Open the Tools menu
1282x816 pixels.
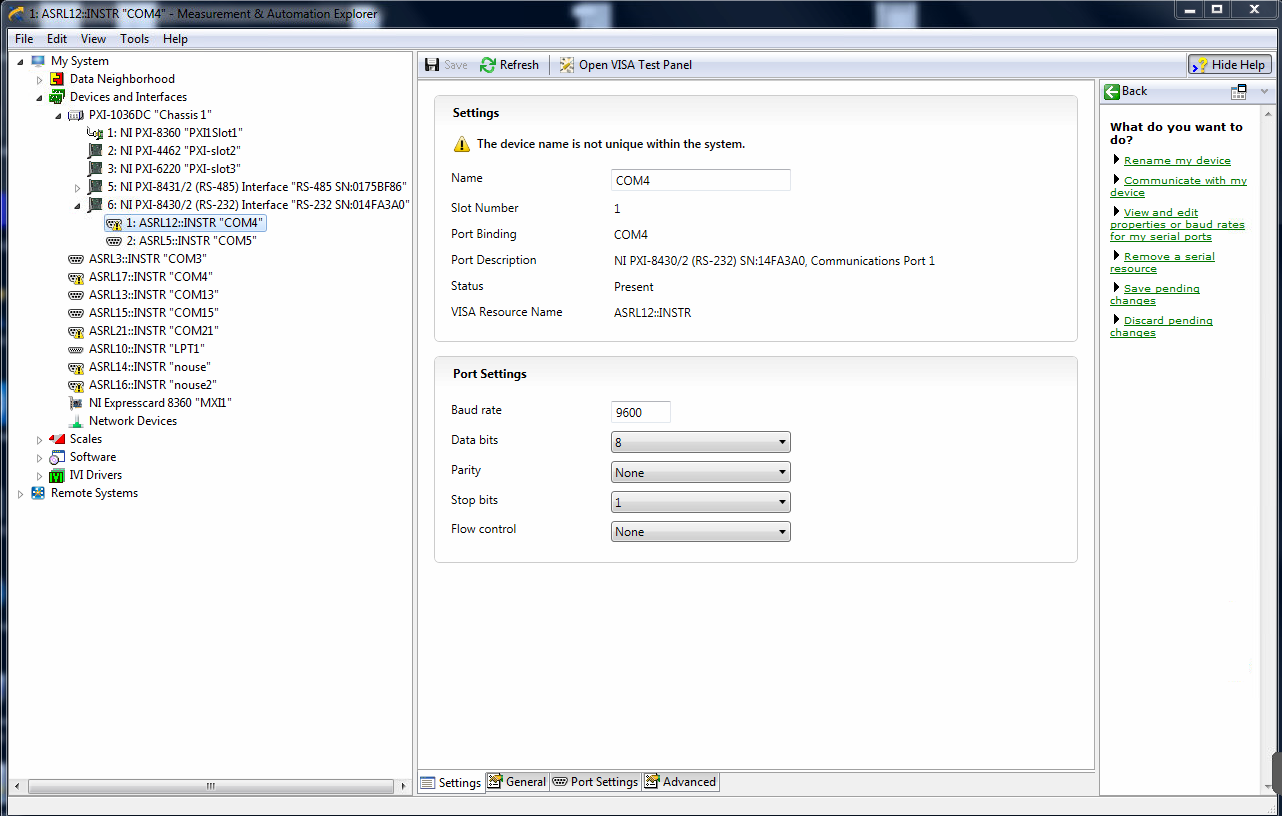[x=134, y=39]
